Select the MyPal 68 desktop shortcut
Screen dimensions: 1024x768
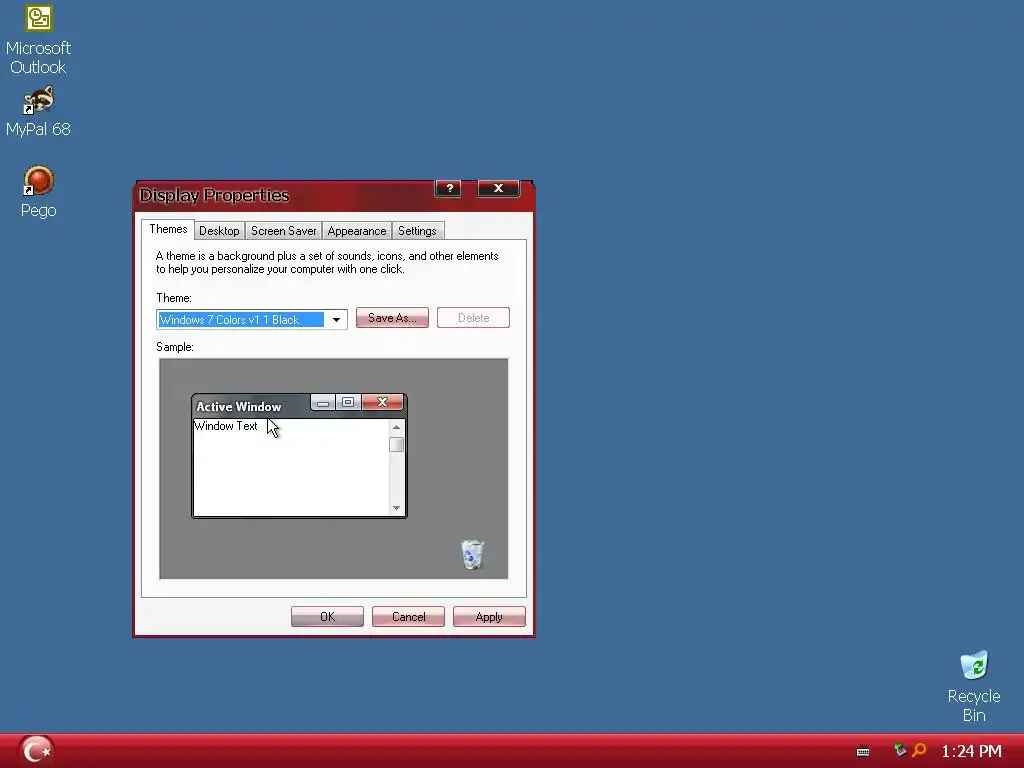[x=39, y=111]
